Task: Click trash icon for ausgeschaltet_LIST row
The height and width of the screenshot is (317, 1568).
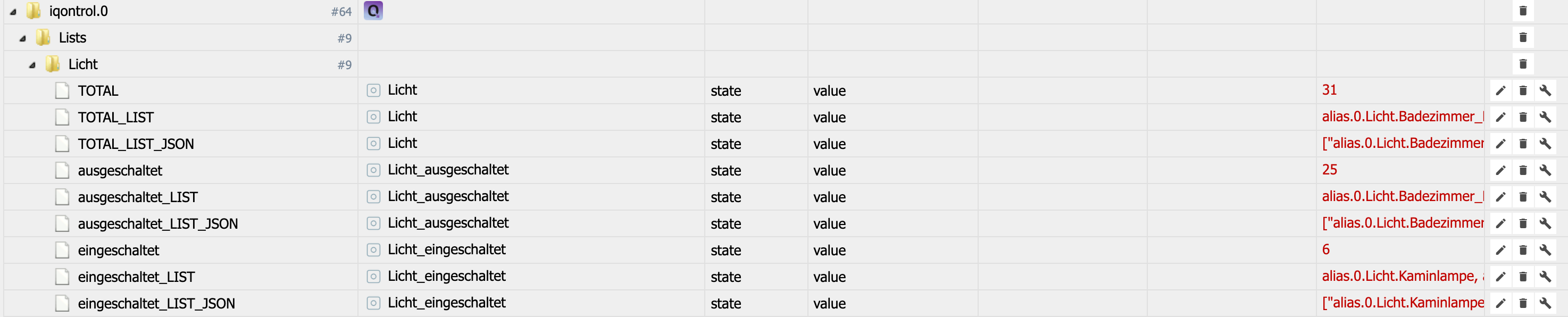Action: (x=1523, y=196)
